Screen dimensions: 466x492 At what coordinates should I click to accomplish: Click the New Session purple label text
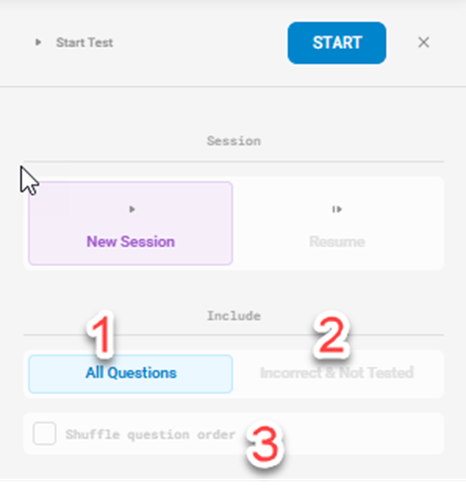130,241
